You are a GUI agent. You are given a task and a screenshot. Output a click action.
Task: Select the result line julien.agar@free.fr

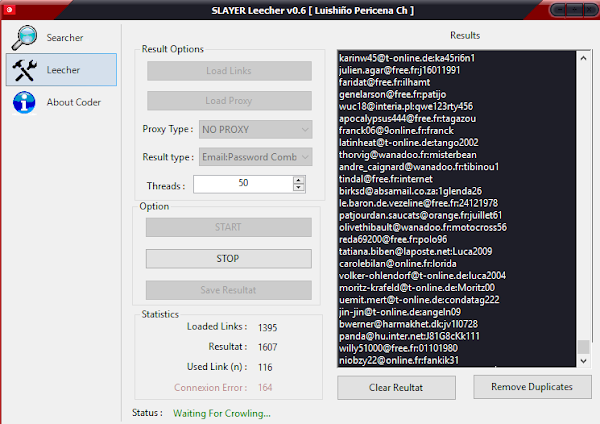point(399,70)
